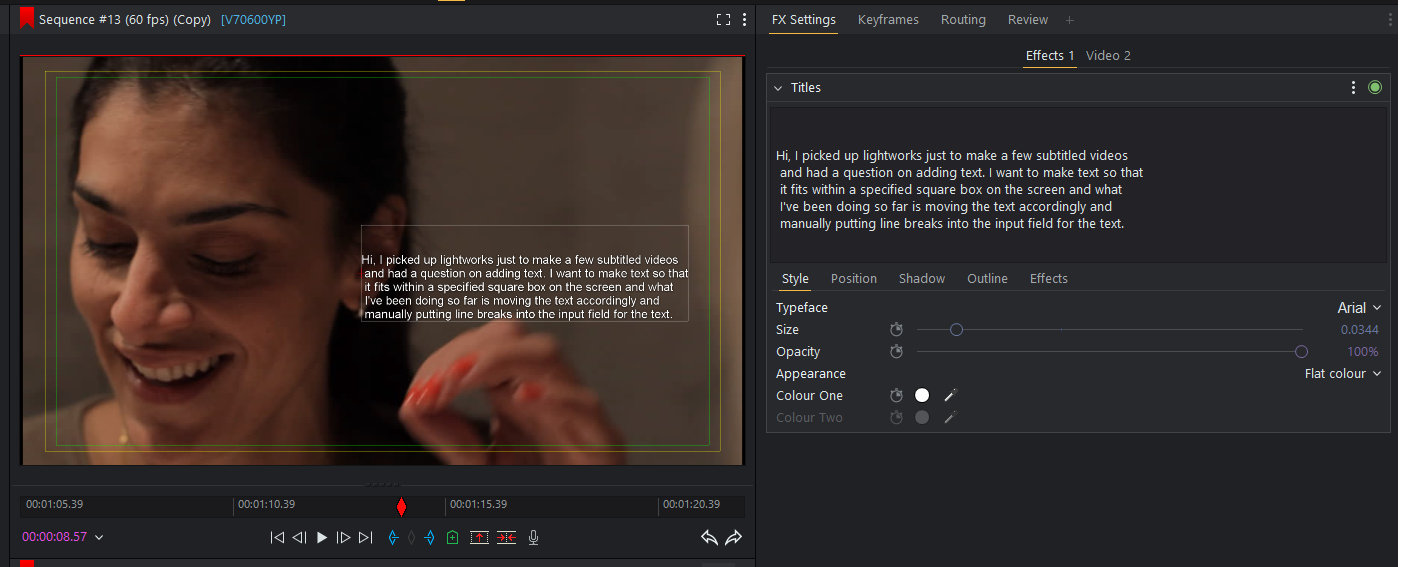Click the red sequence bookmark flag icon
The width and height of the screenshot is (1408, 567).
tap(27, 18)
